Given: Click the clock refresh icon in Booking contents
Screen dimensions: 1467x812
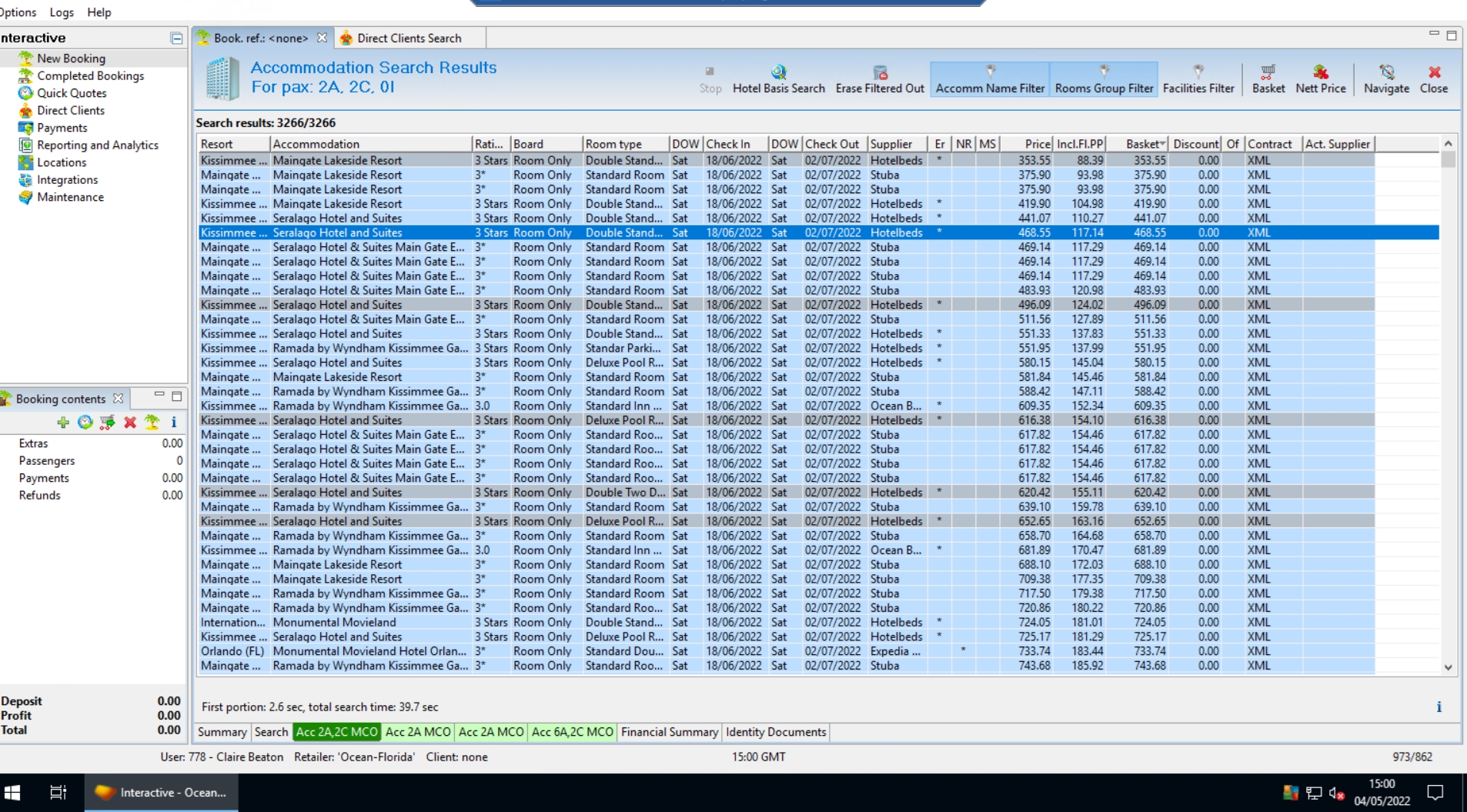Looking at the screenshot, I should pos(85,422).
